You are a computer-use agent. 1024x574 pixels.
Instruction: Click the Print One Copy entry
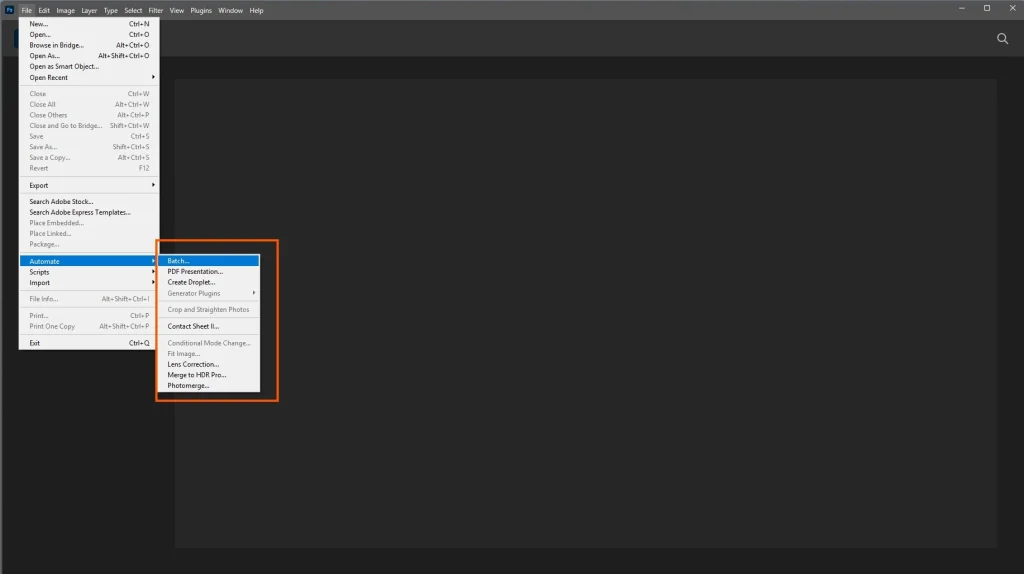[x=89, y=327]
